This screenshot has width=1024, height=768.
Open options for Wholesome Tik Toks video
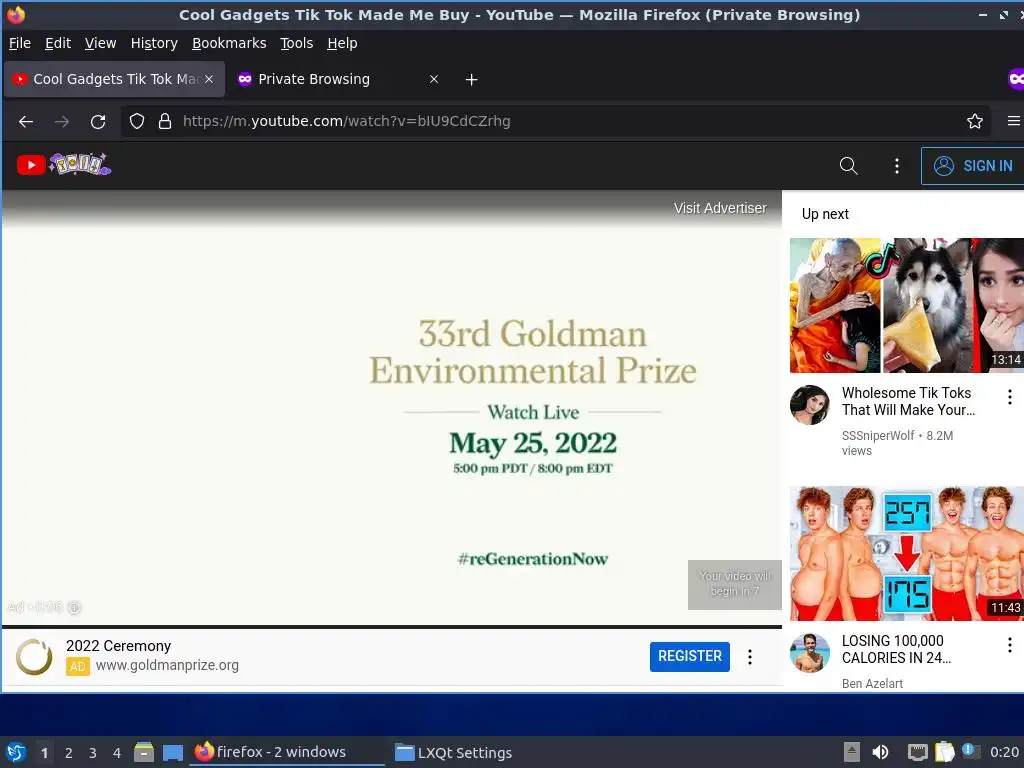pyautogui.click(x=1010, y=396)
